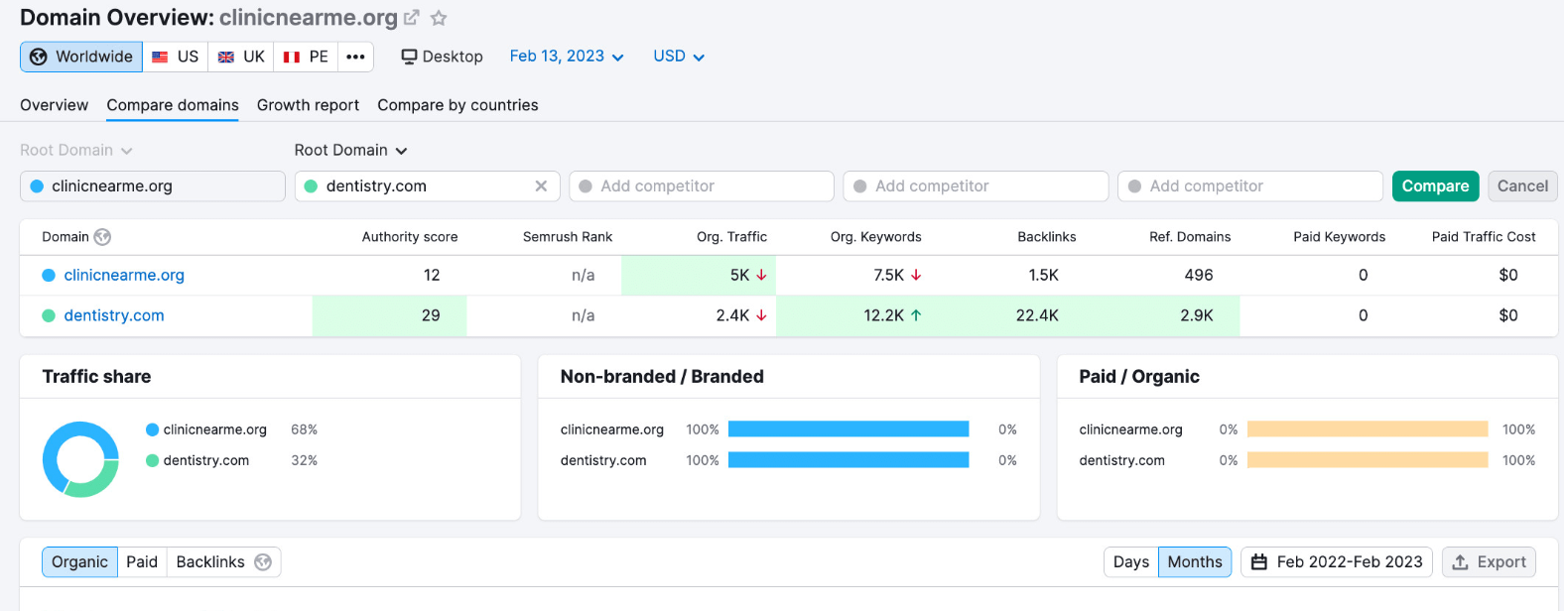Click the third Add competitor field
The height and width of the screenshot is (611, 1568).
tap(1250, 186)
